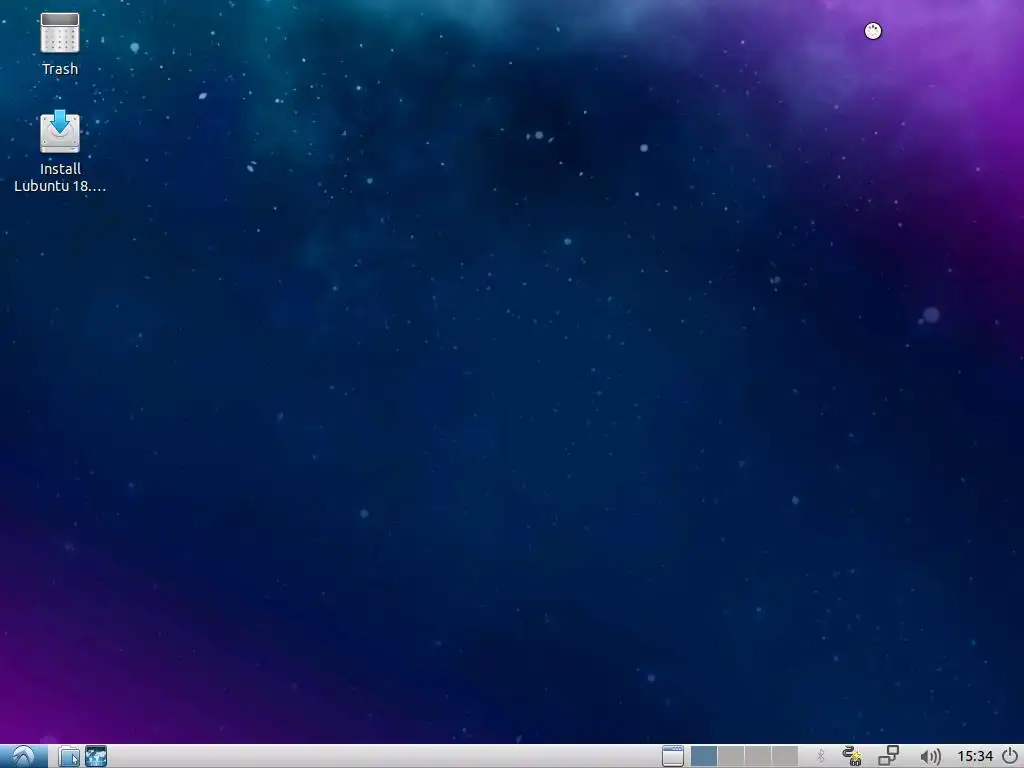The image size is (1024, 768).
Task: Select the Install Lubuntu 18 desktop icon
Action: point(59,132)
